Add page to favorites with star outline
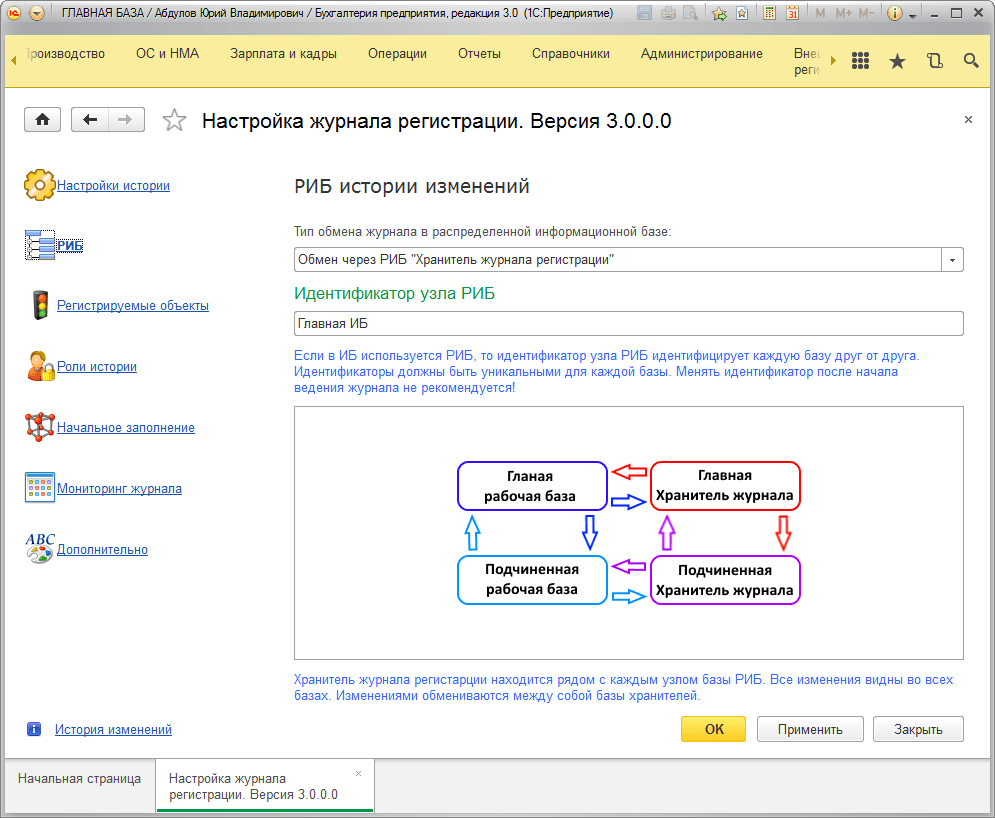This screenshot has height=818, width=995. tap(174, 120)
